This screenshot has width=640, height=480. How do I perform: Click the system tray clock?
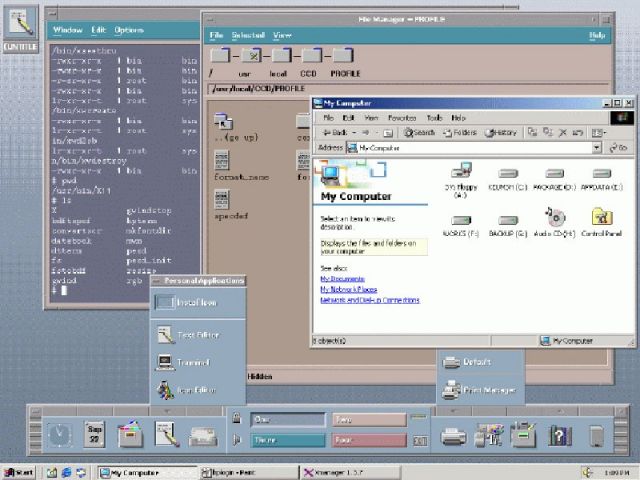617,473
